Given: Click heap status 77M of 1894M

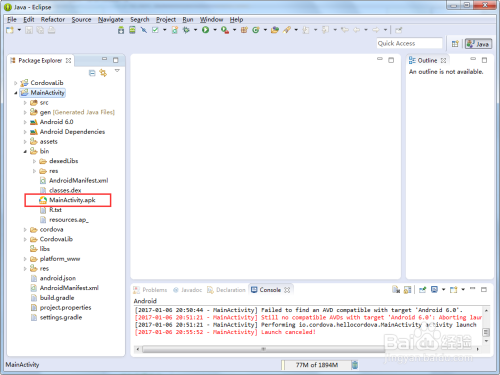Looking at the screenshot, I should (317, 365).
